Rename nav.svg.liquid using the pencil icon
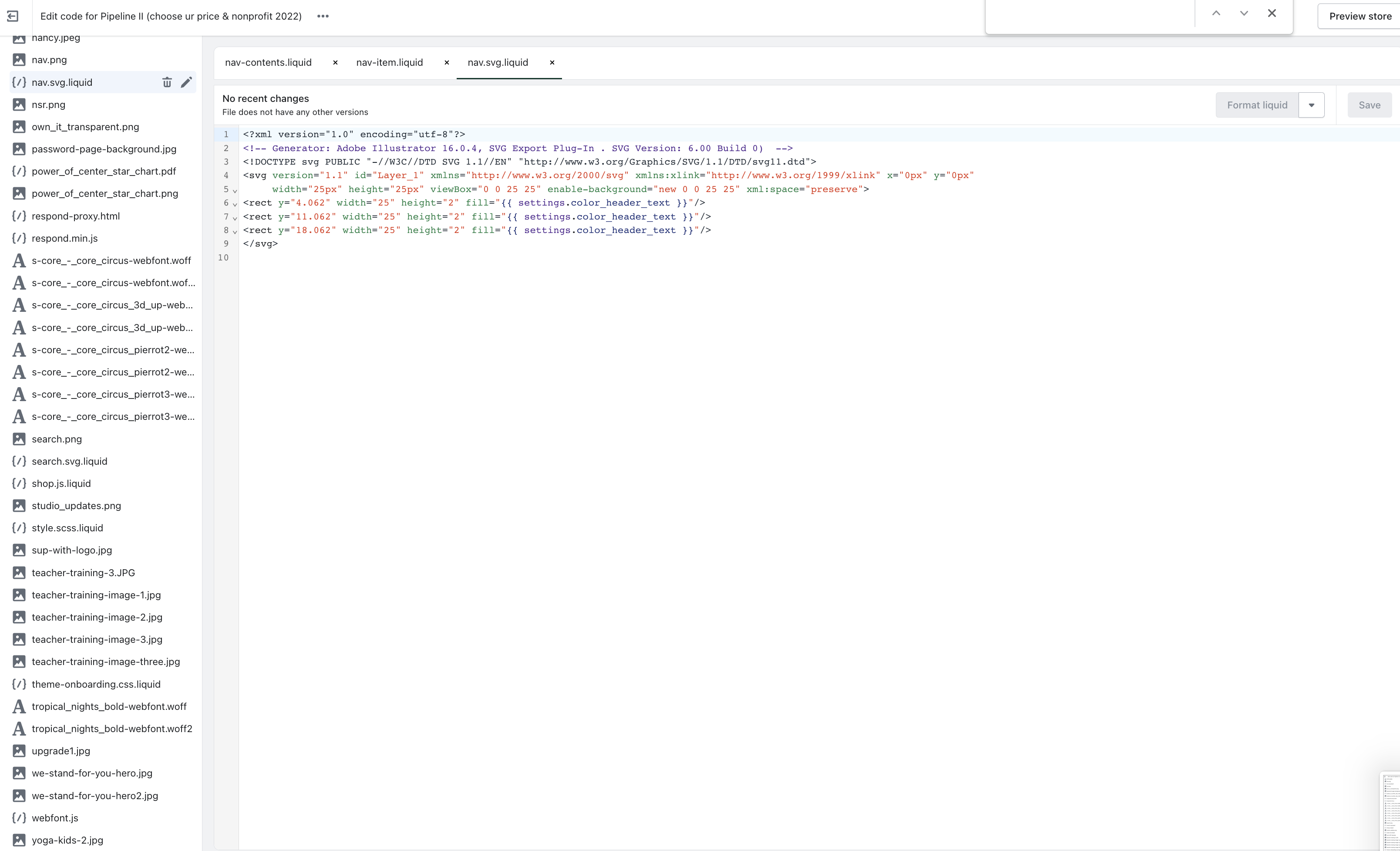Screen dimensions: 1400x851 [x=186, y=82]
